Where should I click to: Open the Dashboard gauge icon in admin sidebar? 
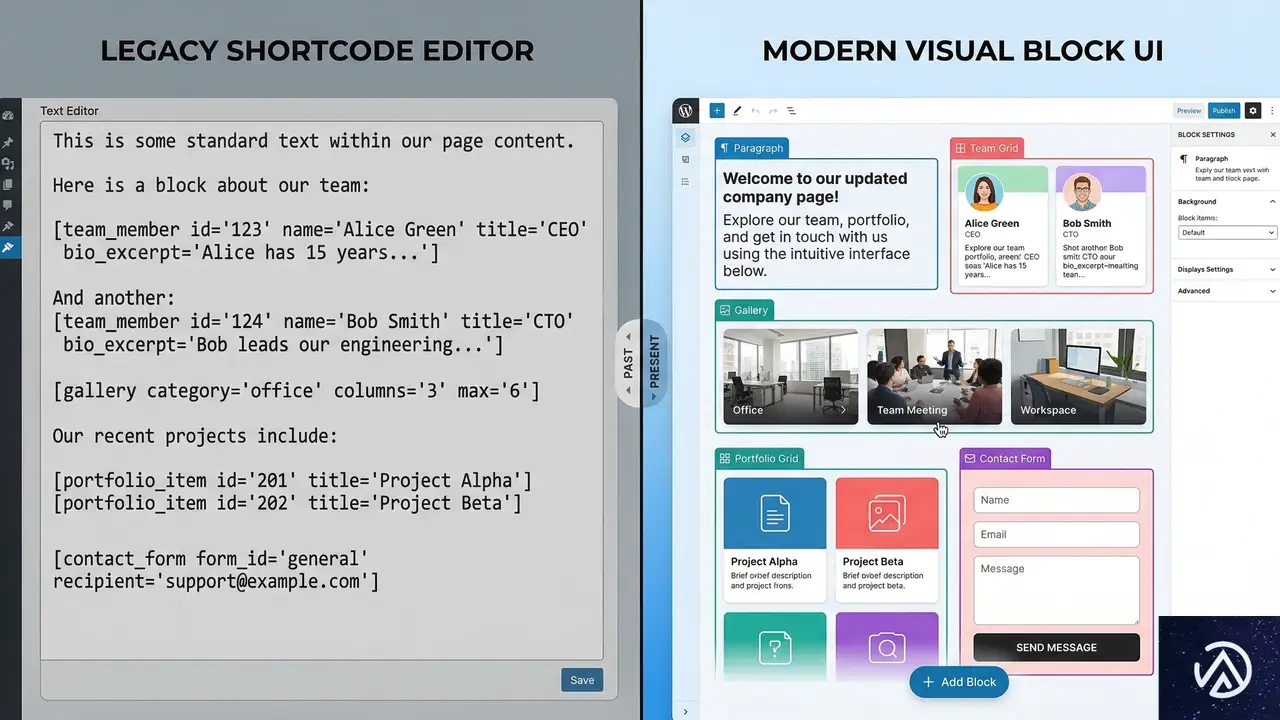tap(8, 117)
